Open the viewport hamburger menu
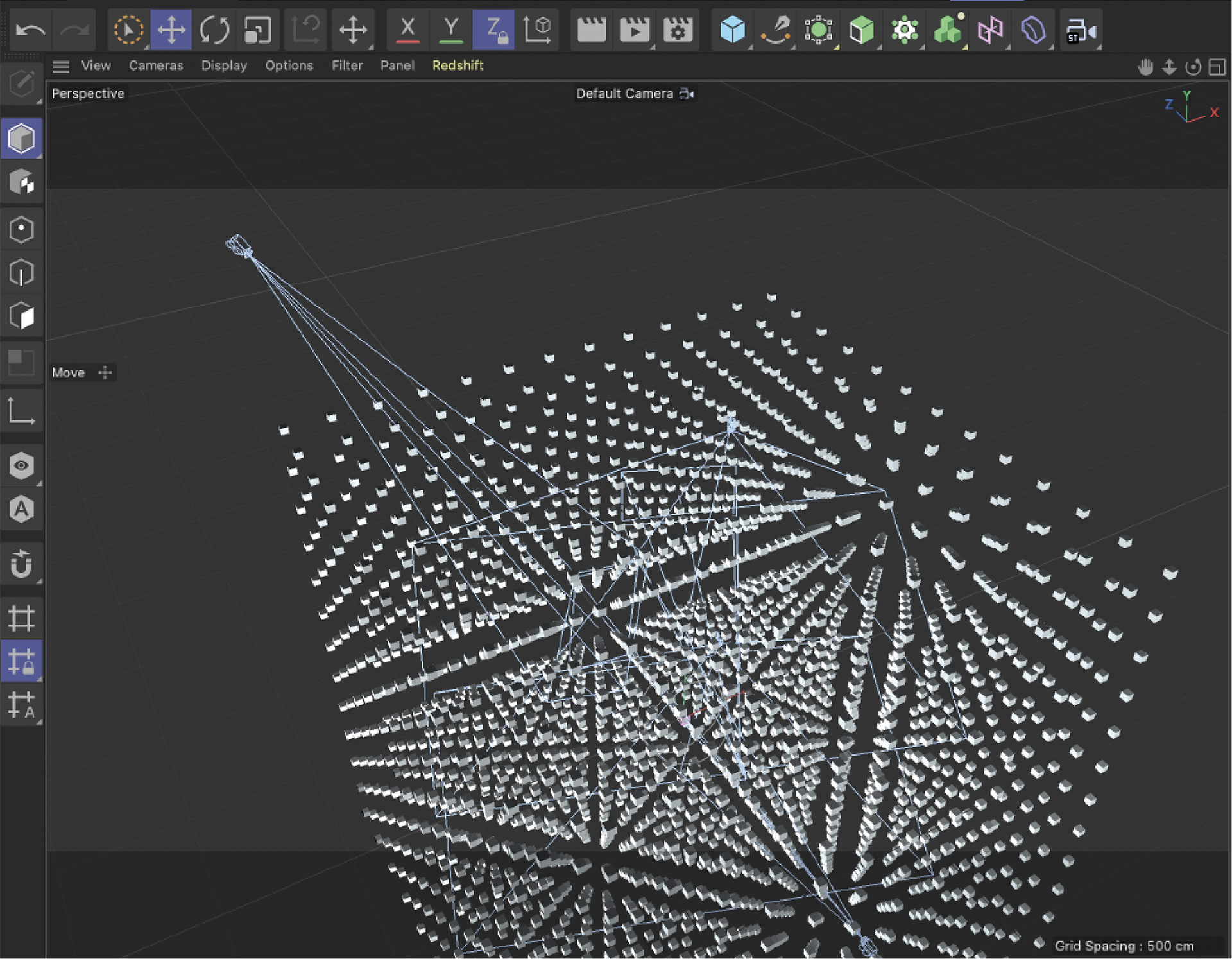This screenshot has width=1232, height=959. (61, 66)
